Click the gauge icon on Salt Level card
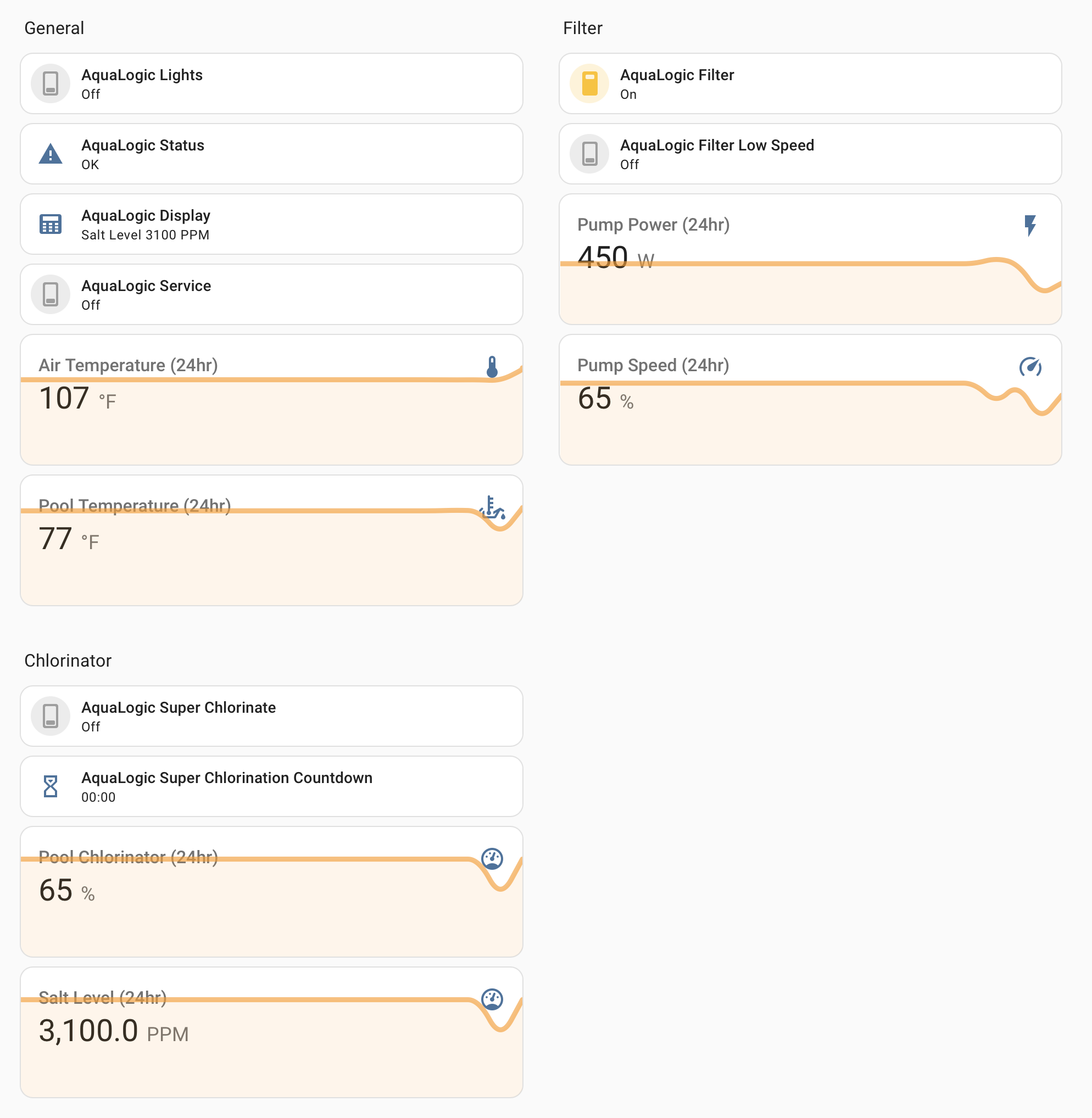1092x1118 pixels. tap(492, 999)
